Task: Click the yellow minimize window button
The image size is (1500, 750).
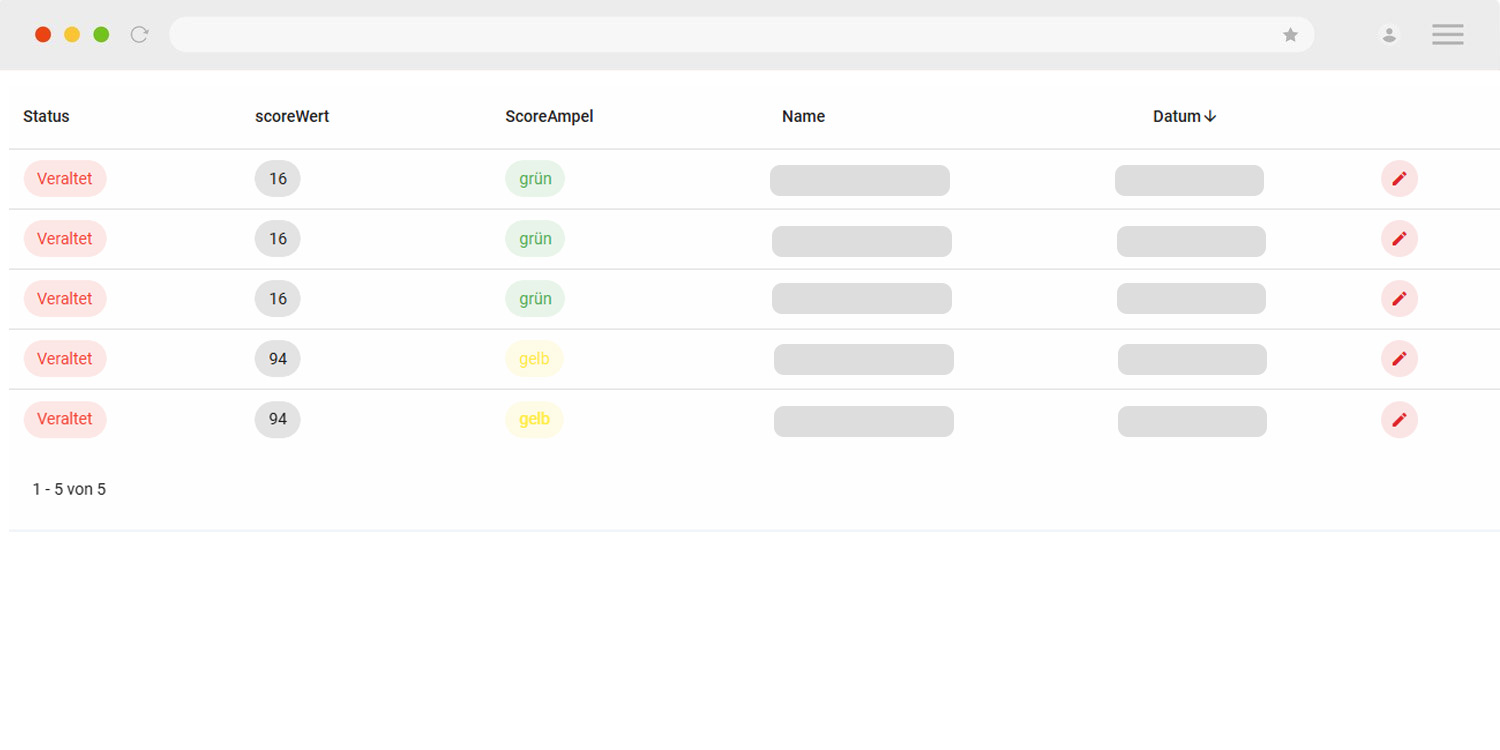Action: [72, 35]
